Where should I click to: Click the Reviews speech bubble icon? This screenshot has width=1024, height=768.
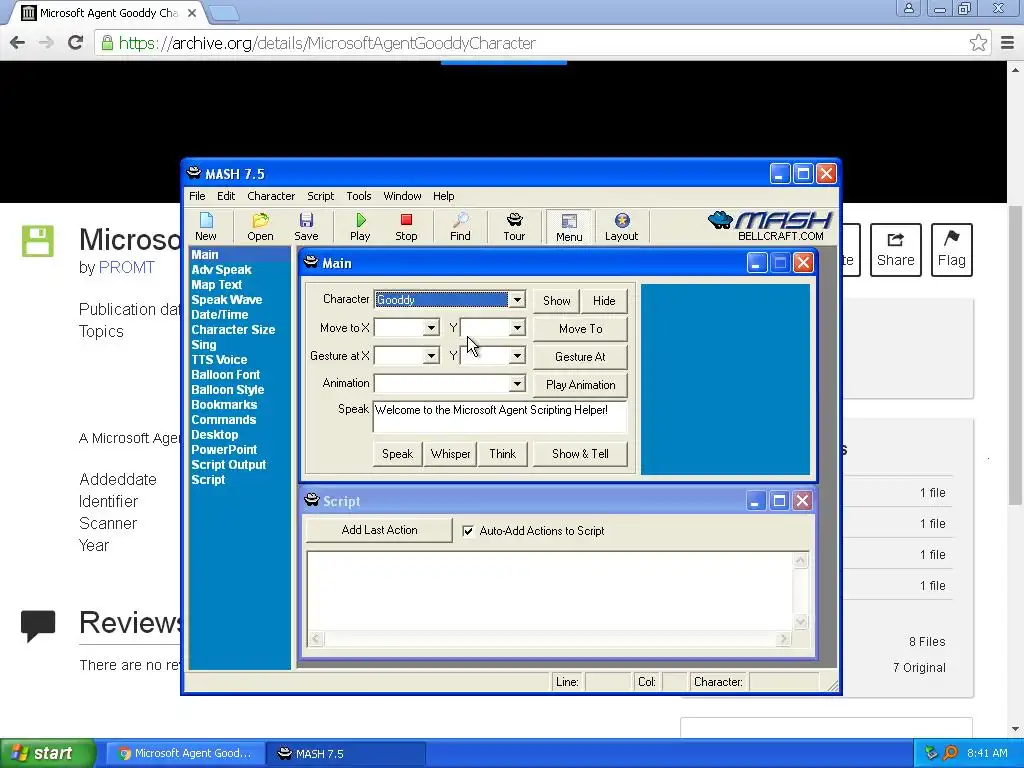tap(38, 626)
